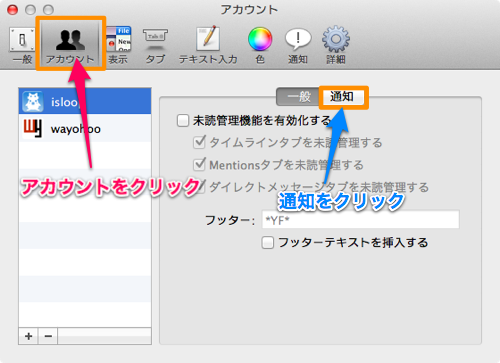Image resolution: width=500 pixels, height=363 pixels.
Task: Click the フッター text field
Action: coord(361,220)
